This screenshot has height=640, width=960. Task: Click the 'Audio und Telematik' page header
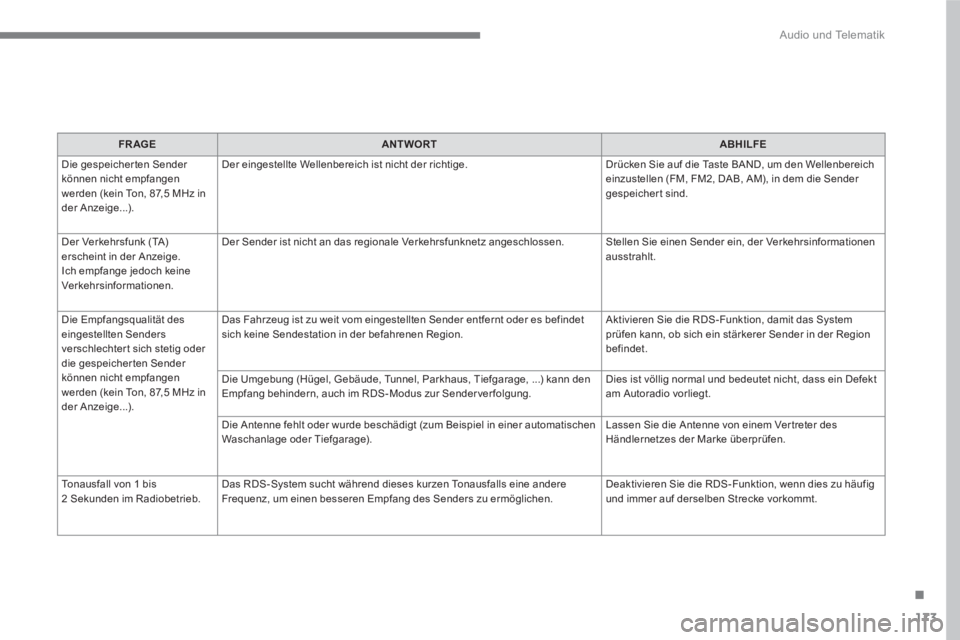click(x=831, y=35)
